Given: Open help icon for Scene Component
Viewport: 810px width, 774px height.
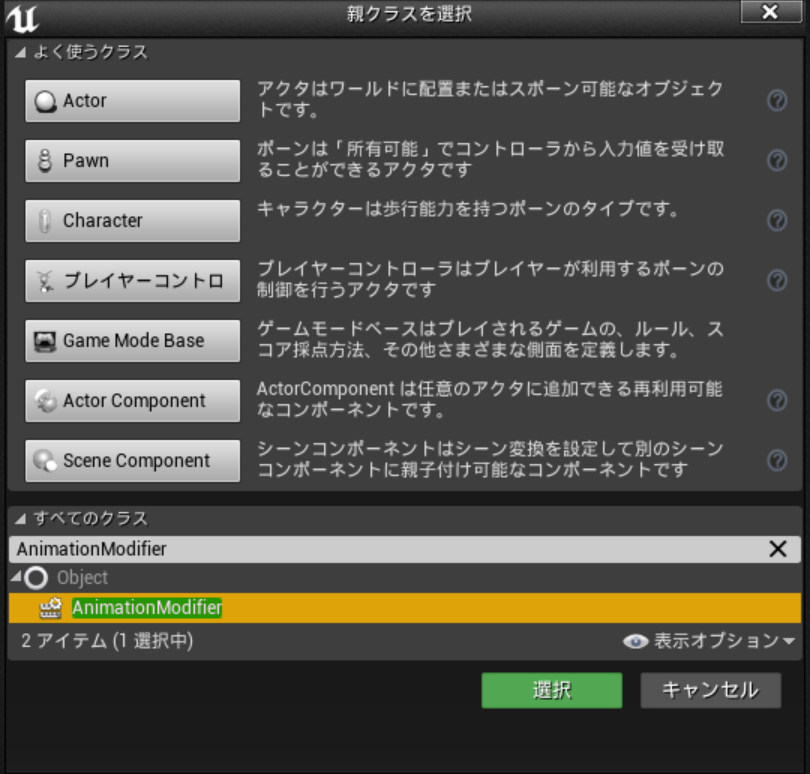Looking at the screenshot, I should 777,460.
